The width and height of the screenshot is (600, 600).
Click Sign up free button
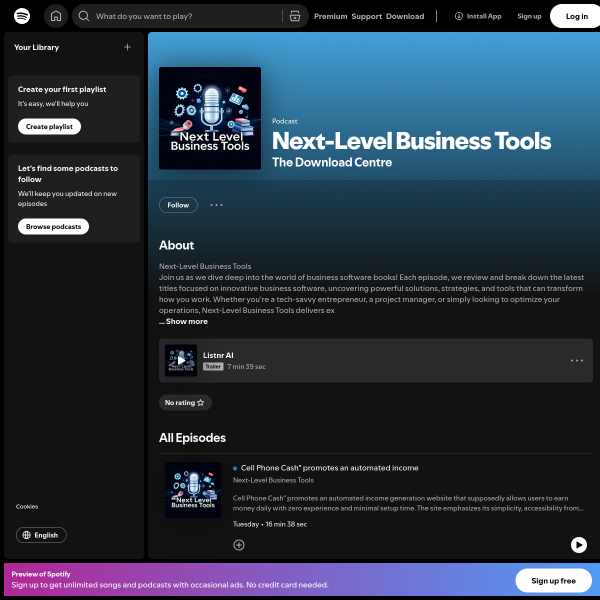[x=553, y=580]
